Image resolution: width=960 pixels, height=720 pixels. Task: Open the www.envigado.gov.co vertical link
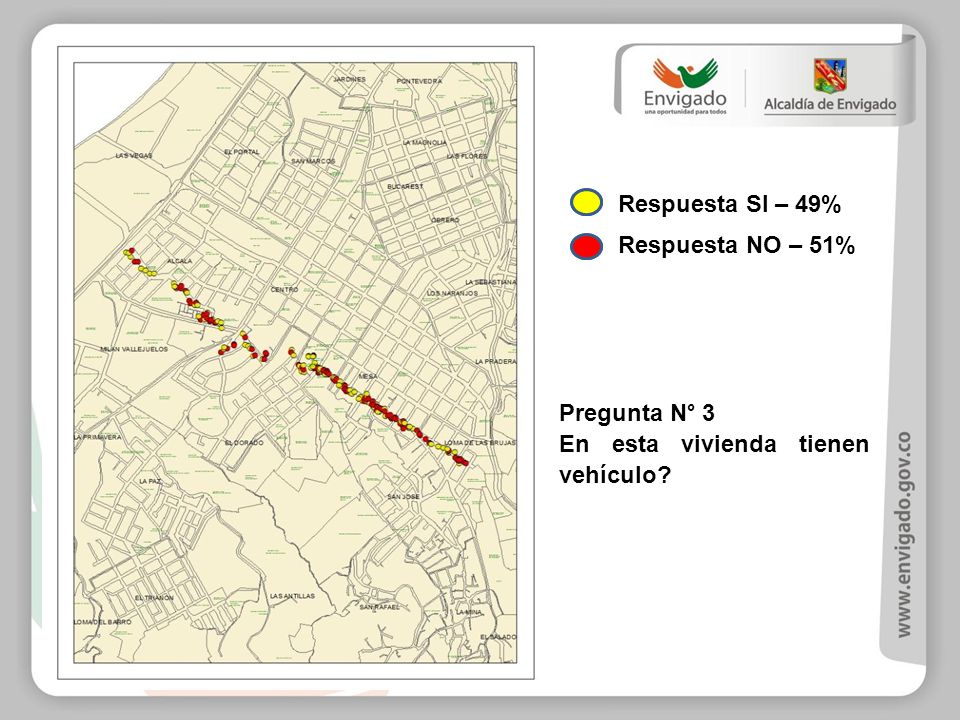point(904,534)
